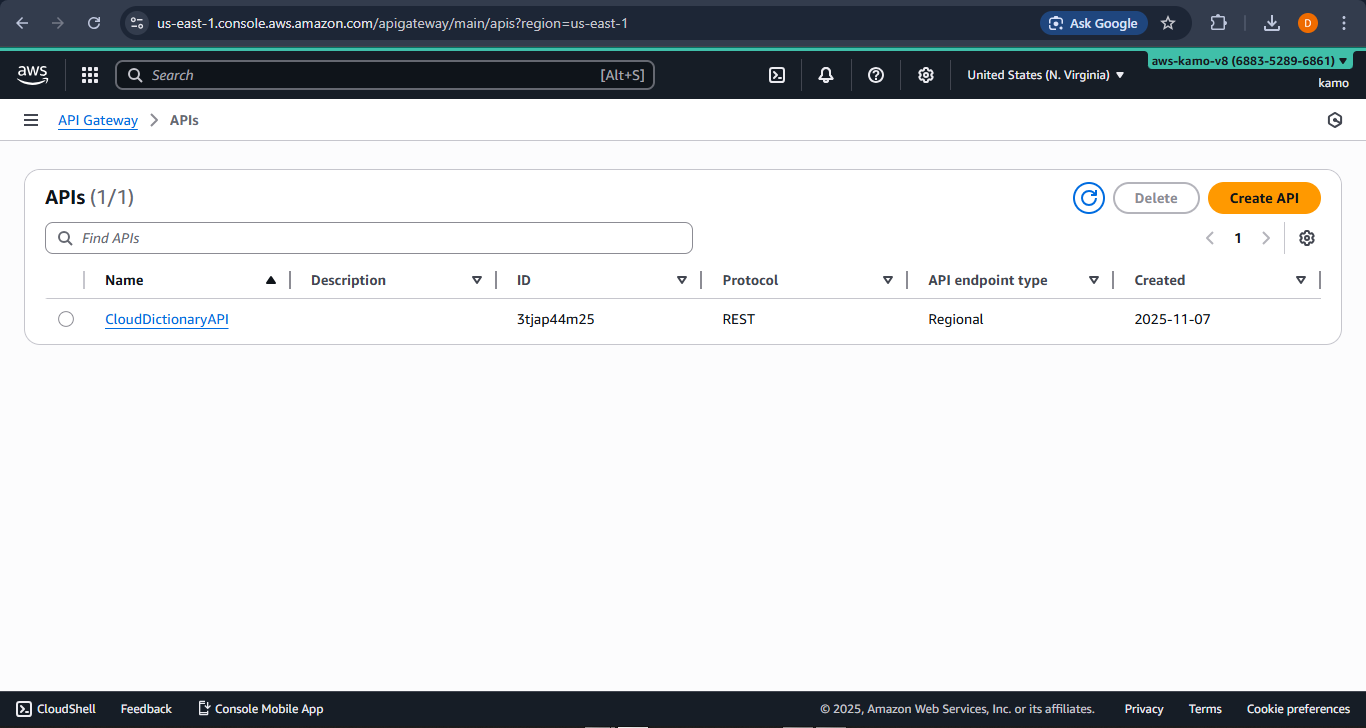This screenshot has height=728, width=1366.
Task: Open the region selector United States (N. Virginia)
Action: 1044,74
